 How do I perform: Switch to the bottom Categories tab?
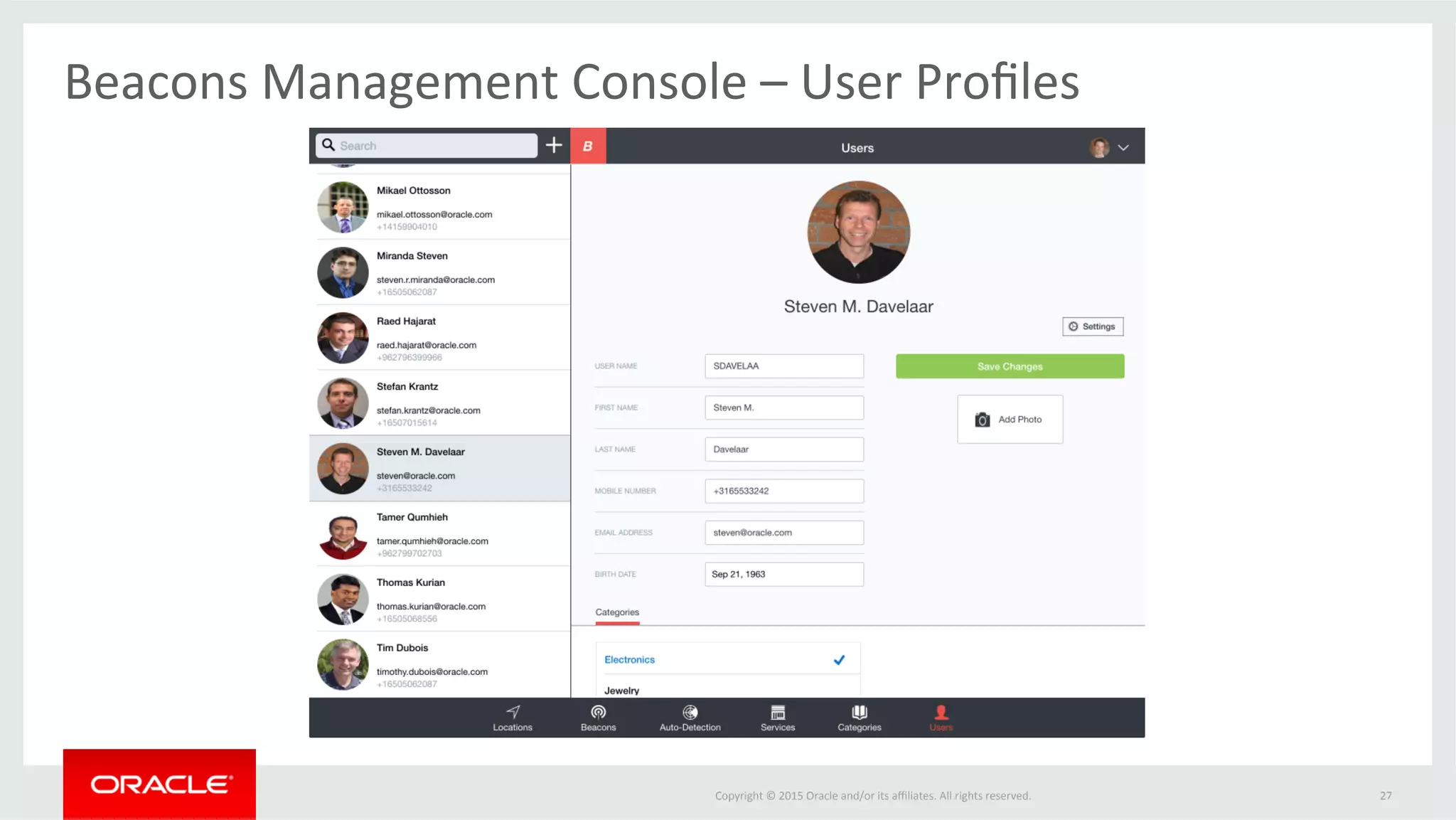(860, 718)
